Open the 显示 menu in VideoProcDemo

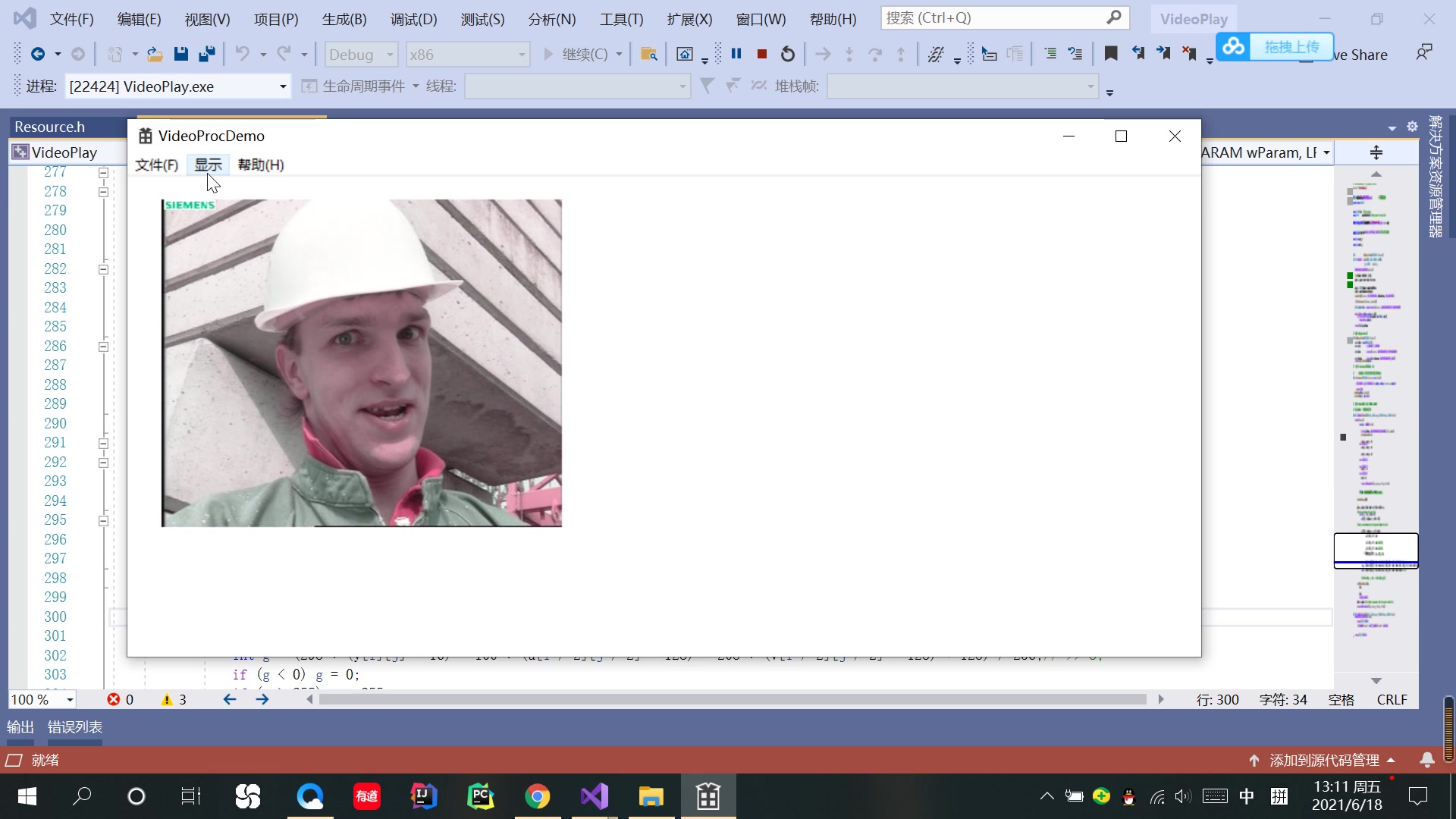[x=208, y=165]
